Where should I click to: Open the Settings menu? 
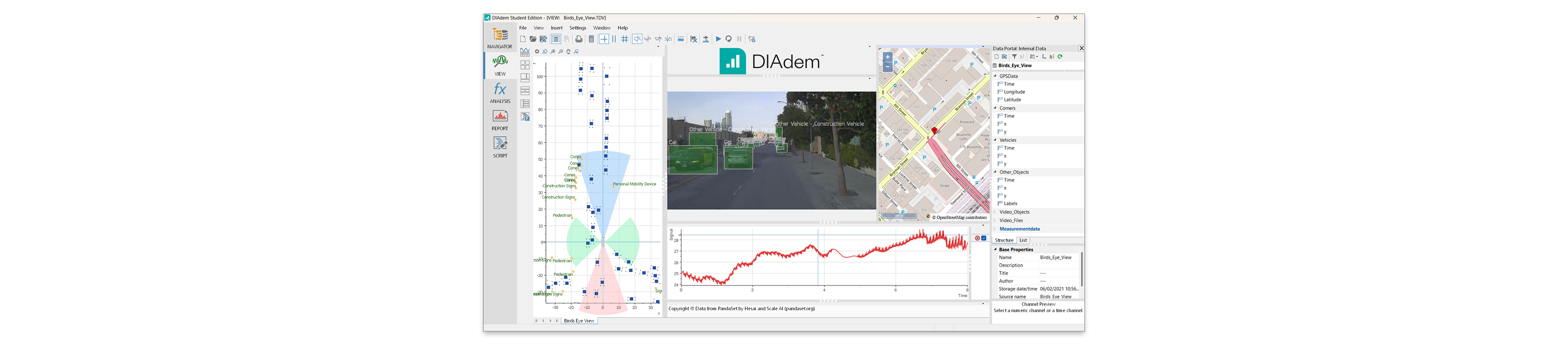pyautogui.click(x=578, y=28)
